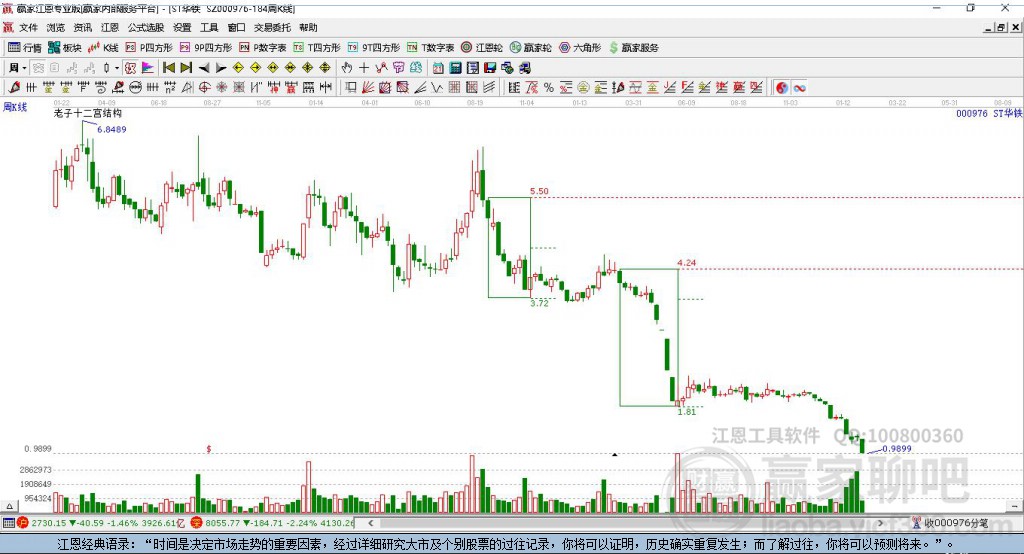Viewport: 1024px width, 554px height.
Task: Open the 文件 menu
Action: click(28, 27)
